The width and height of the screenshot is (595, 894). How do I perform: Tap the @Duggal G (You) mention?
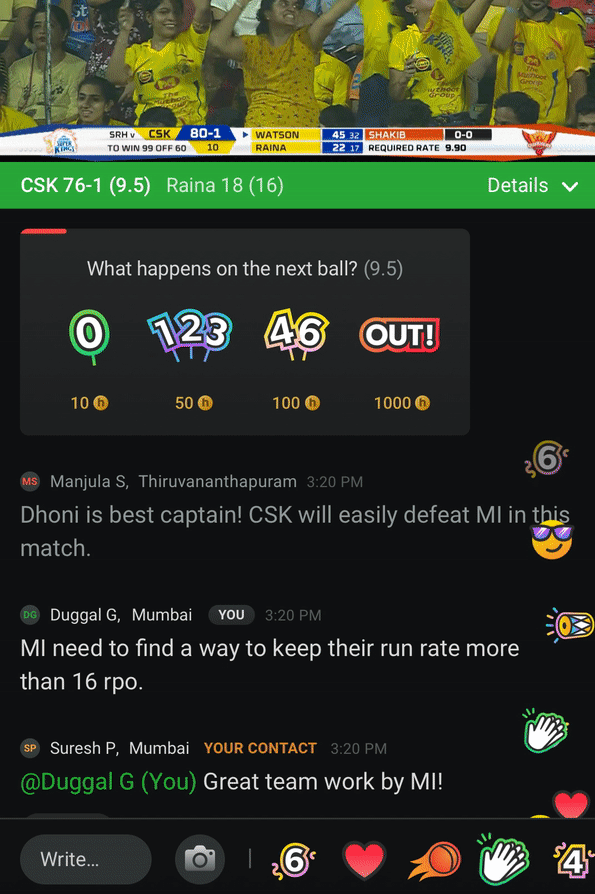(108, 782)
